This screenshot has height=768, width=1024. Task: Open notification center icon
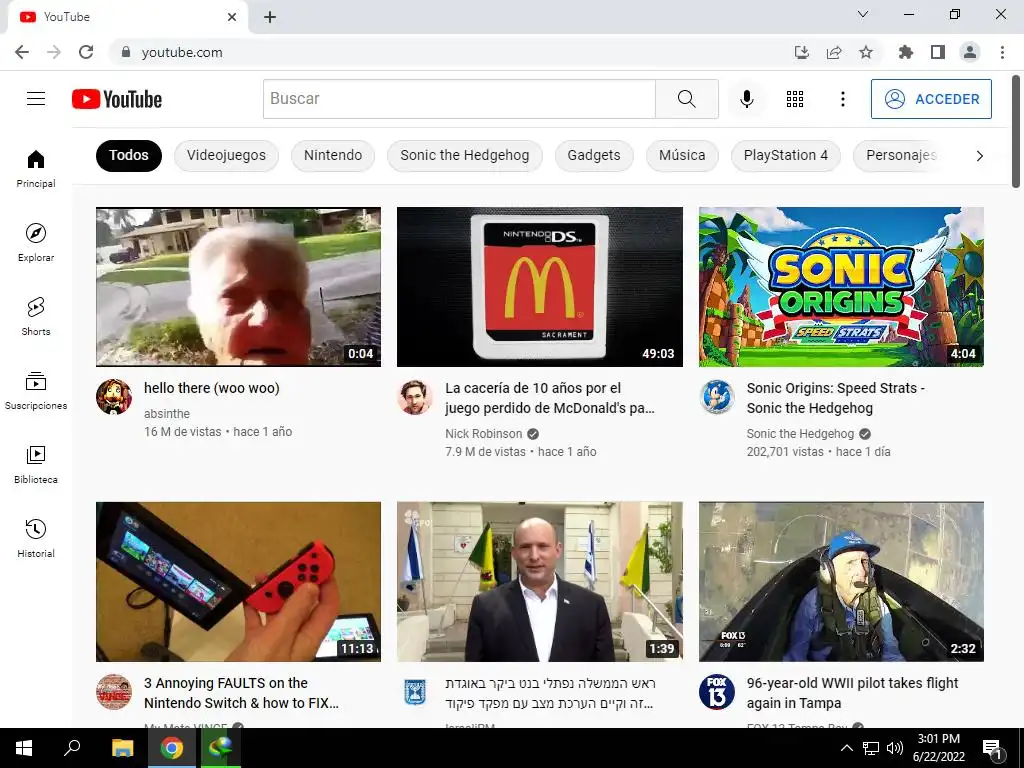992,749
